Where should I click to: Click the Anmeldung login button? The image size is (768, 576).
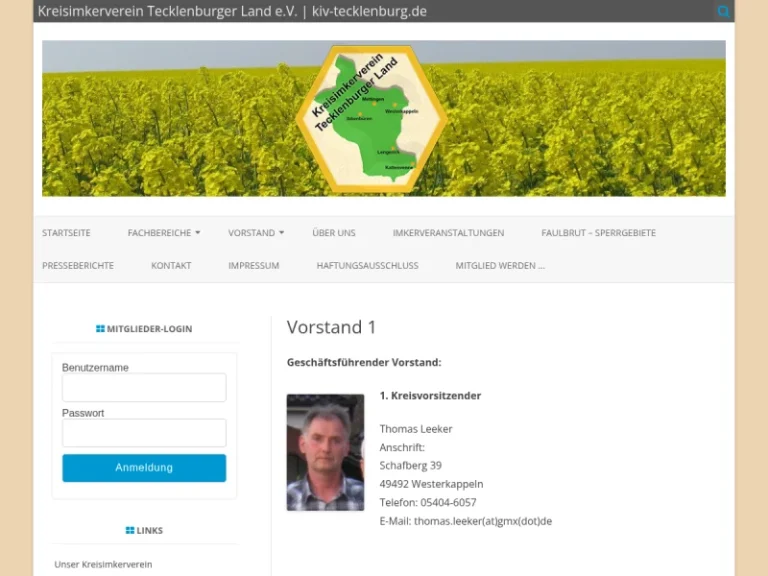click(x=144, y=468)
